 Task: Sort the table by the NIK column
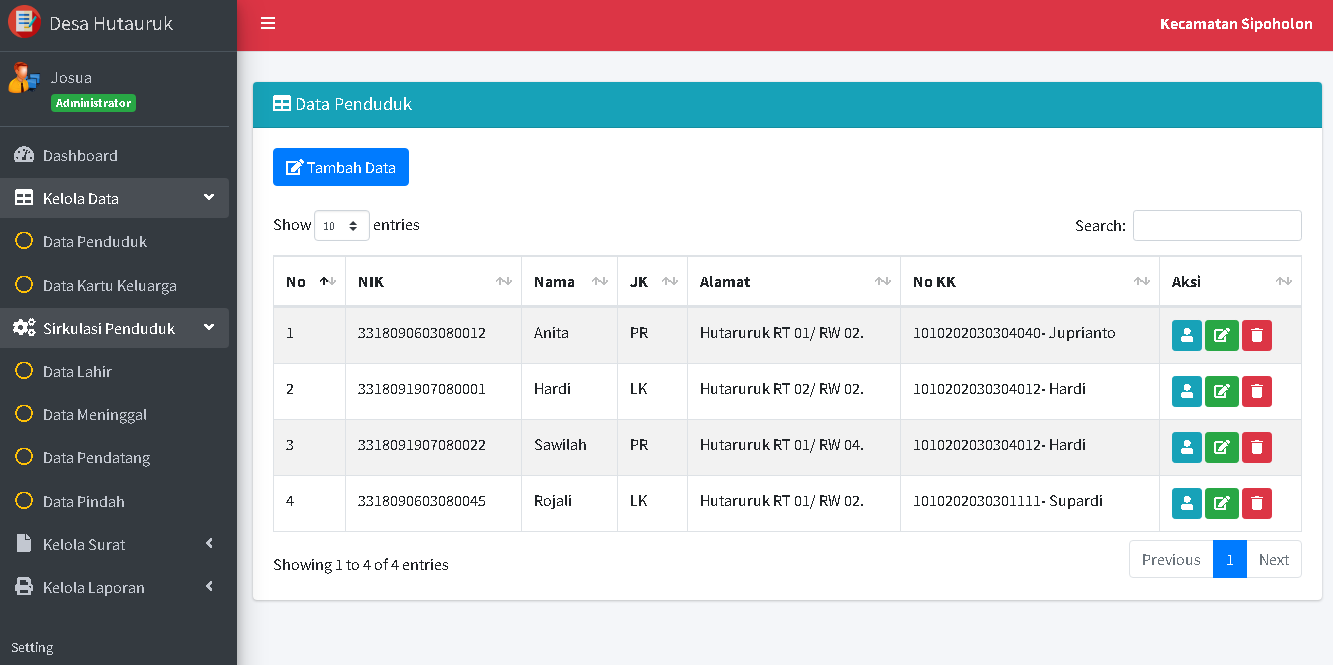tap(432, 282)
